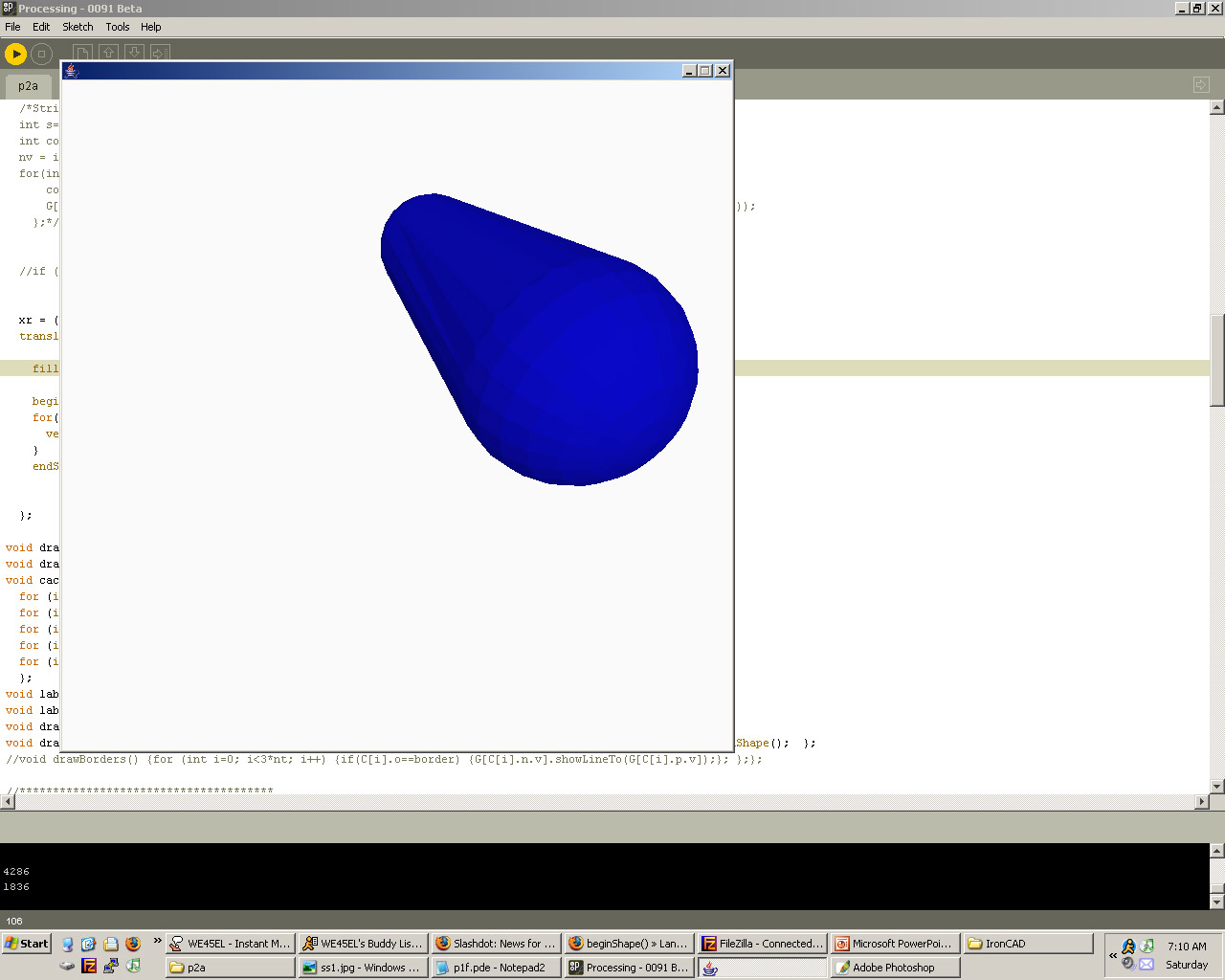The width and height of the screenshot is (1225, 980).
Task: Launch Internet Explorer from quick launch
Action: [89, 944]
